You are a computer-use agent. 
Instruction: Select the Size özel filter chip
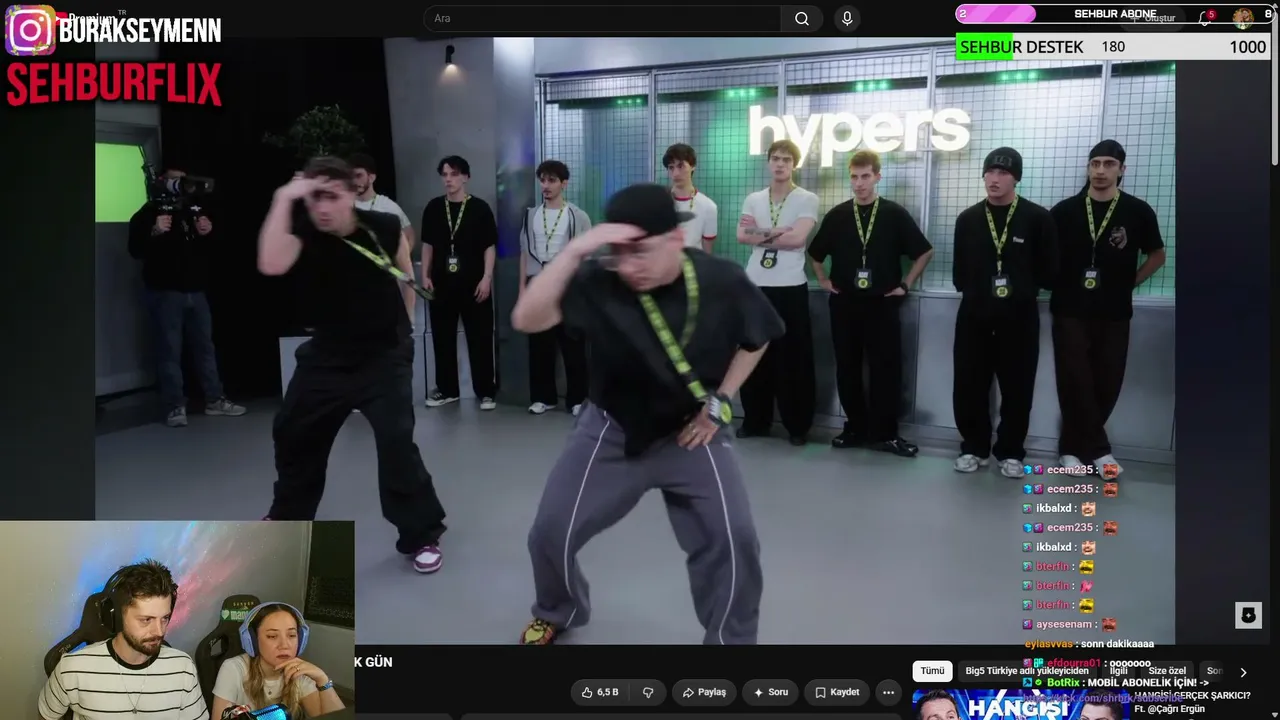coord(1167,671)
